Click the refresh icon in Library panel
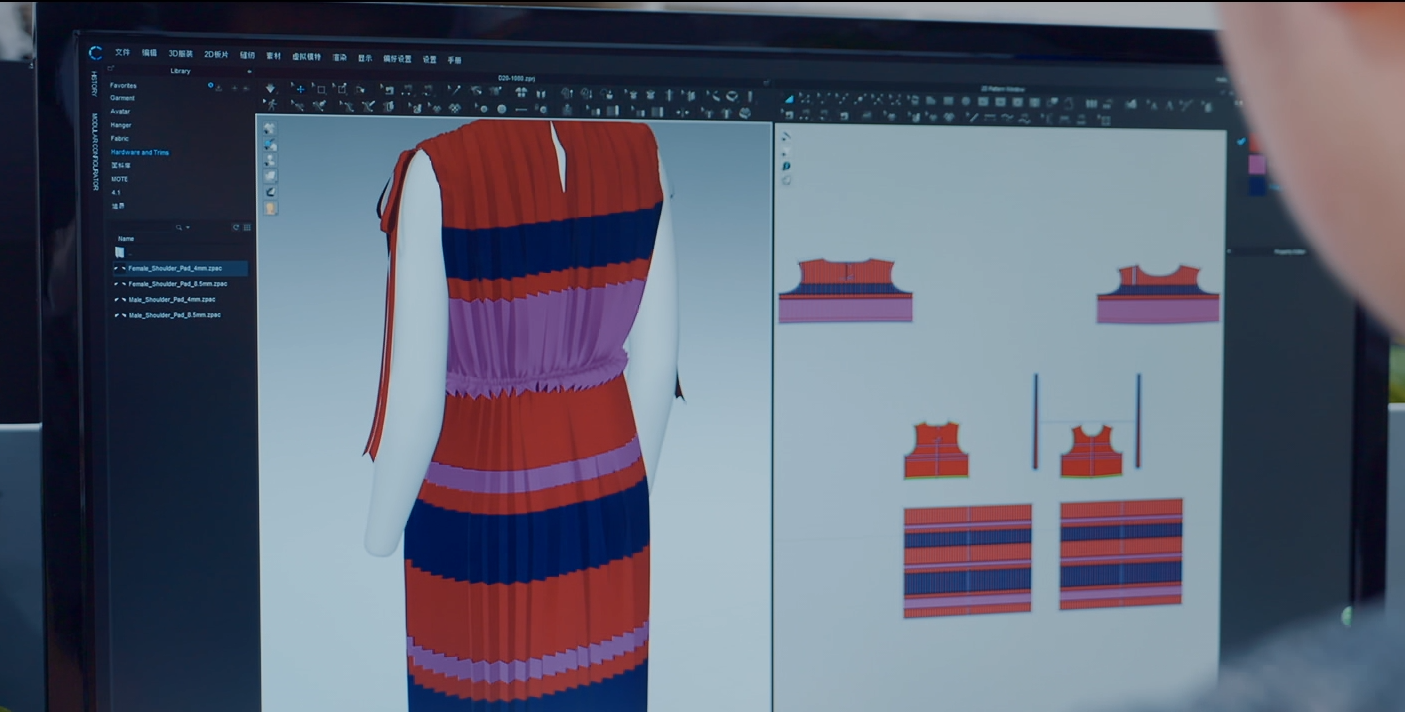1405x712 pixels. click(x=236, y=228)
